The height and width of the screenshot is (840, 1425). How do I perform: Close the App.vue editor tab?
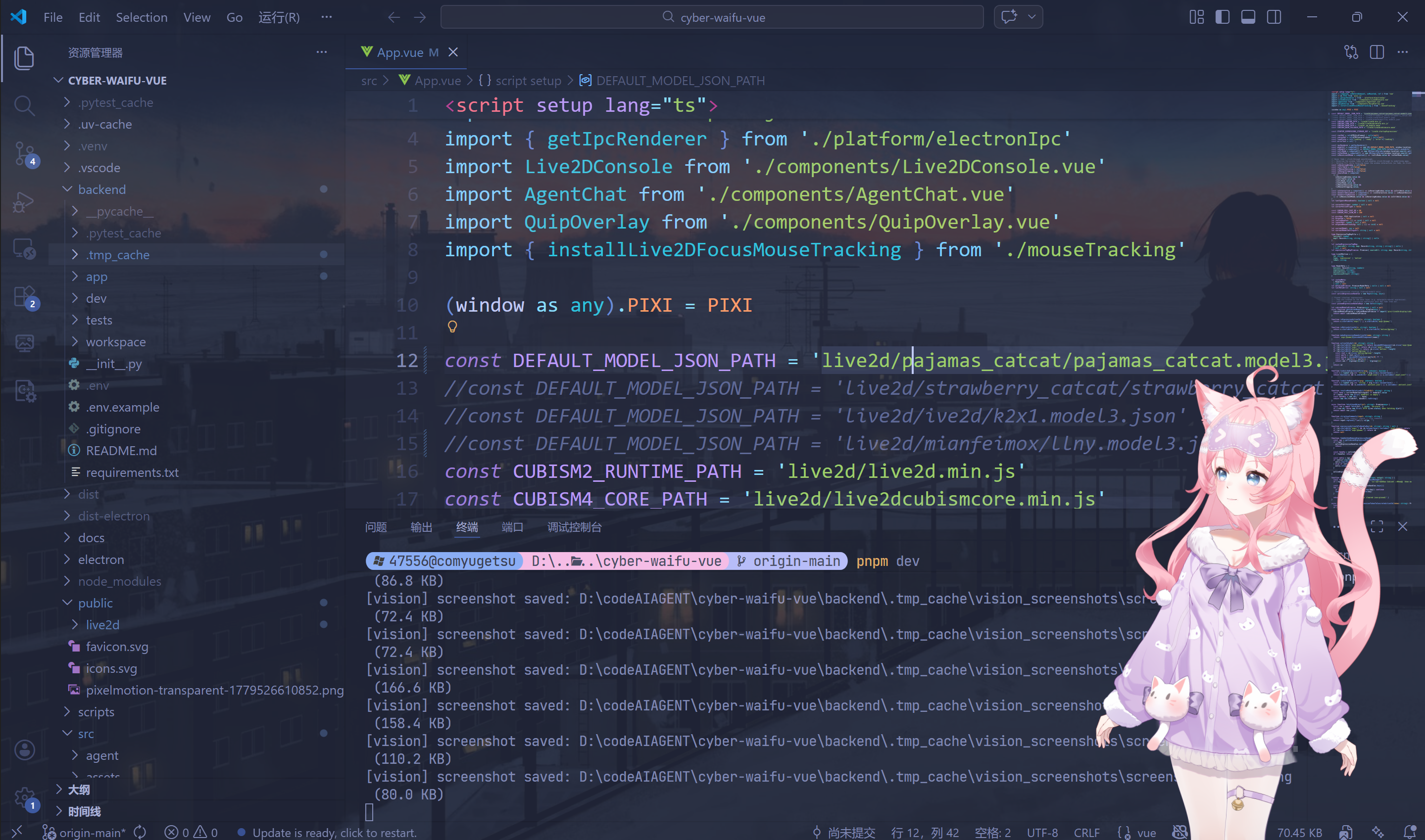point(453,52)
